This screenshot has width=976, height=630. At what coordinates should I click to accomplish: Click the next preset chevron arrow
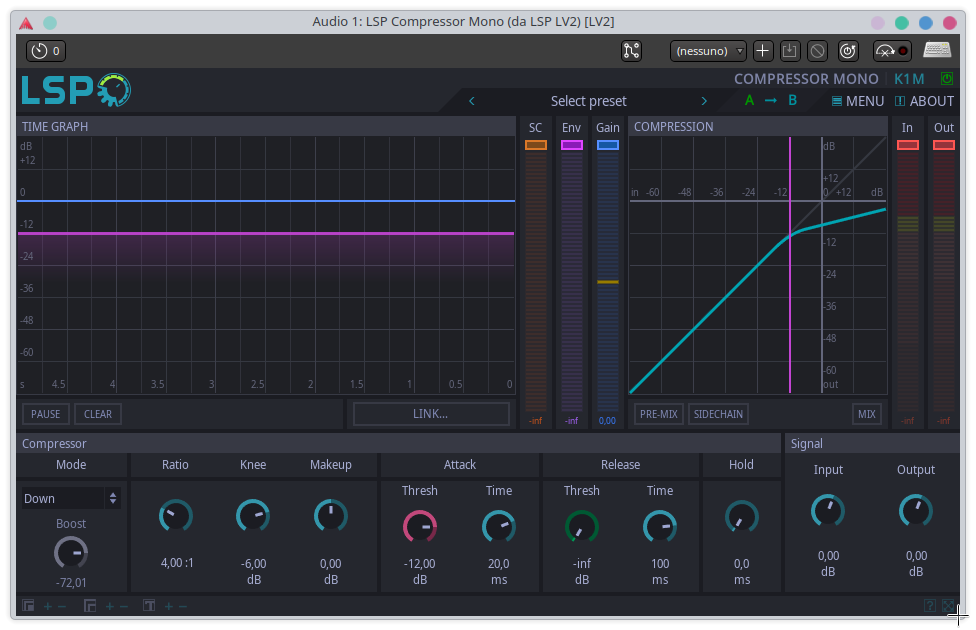(x=704, y=100)
